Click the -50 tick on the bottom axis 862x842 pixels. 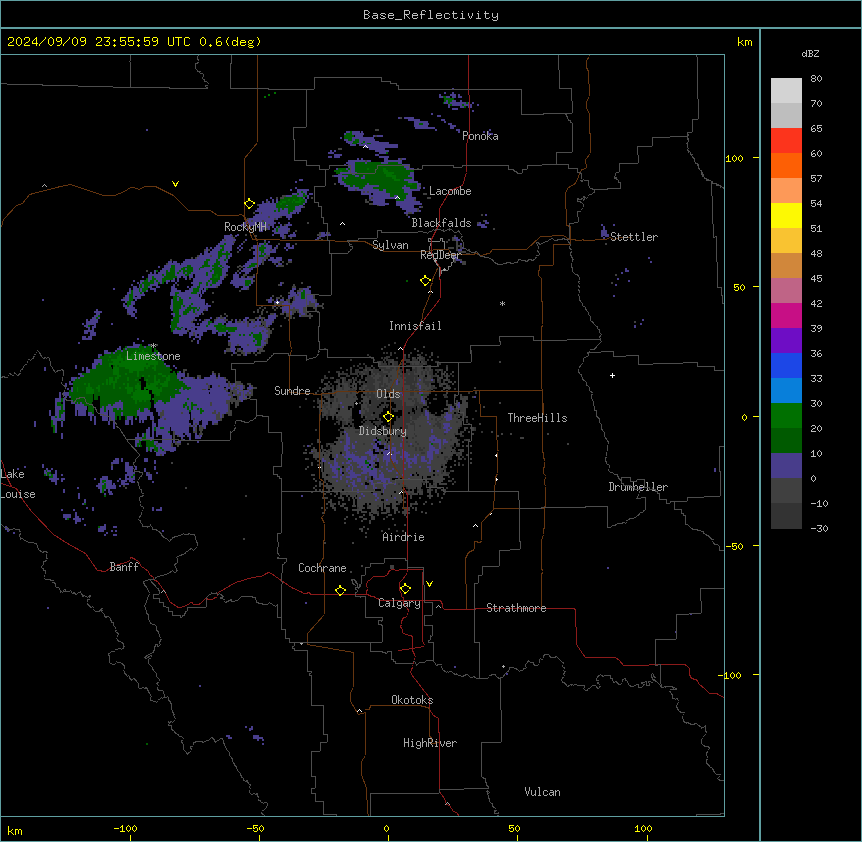click(256, 828)
